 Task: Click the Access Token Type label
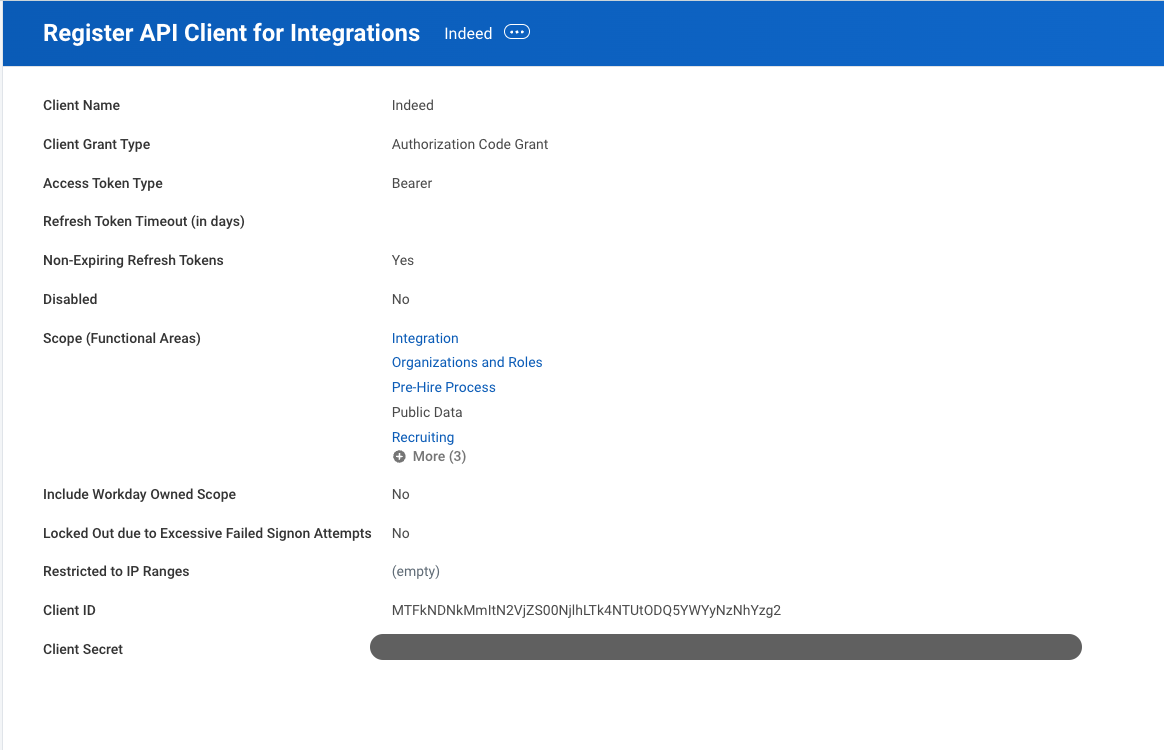click(x=102, y=183)
